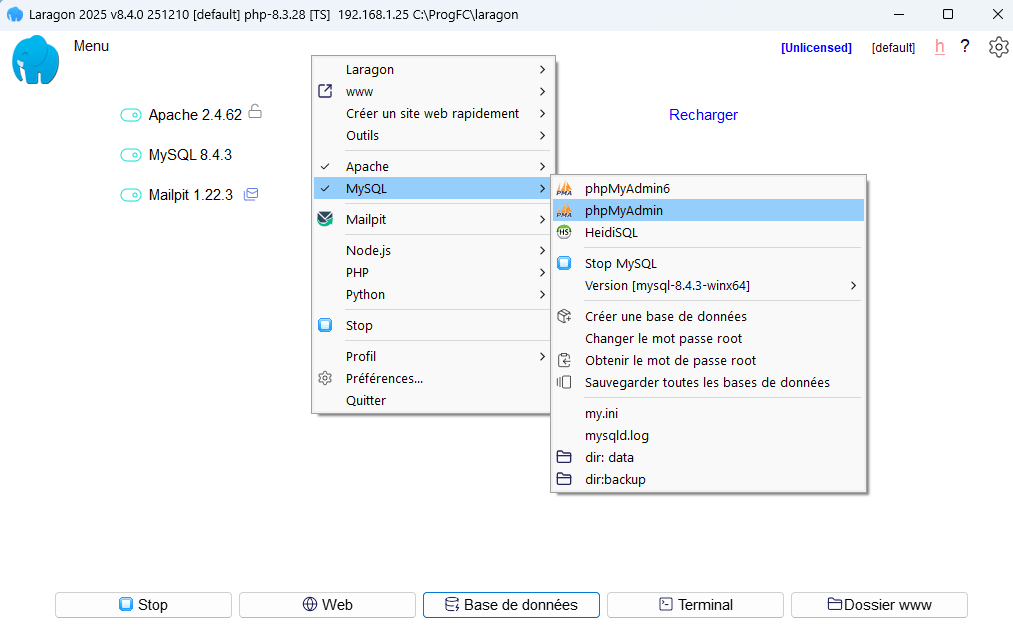Click the Recharger link
The width and height of the screenshot is (1013, 642).
703,114
